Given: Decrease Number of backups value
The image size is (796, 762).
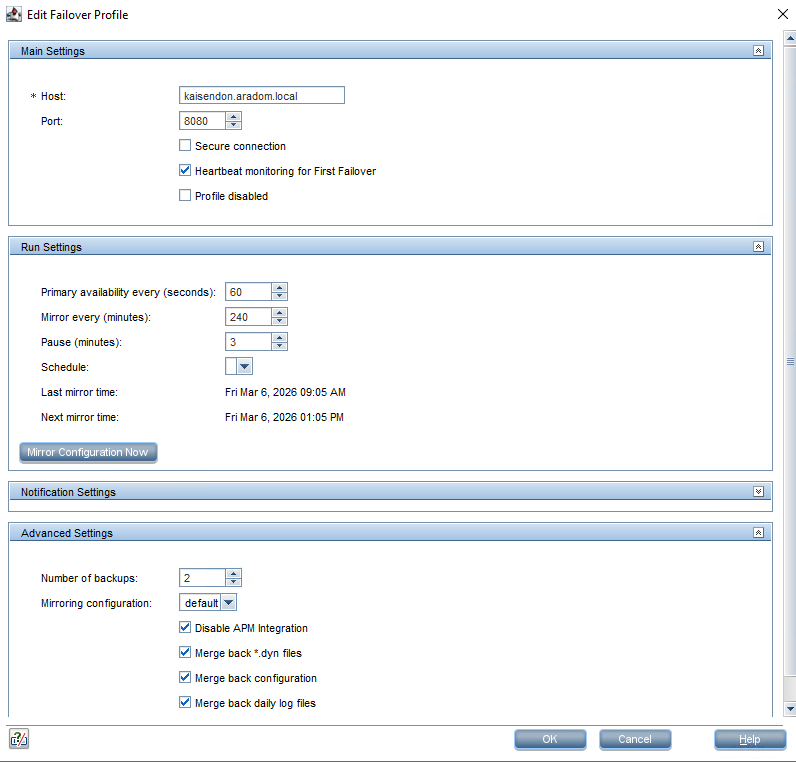Looking at the screenshot, I should [234, 582].
